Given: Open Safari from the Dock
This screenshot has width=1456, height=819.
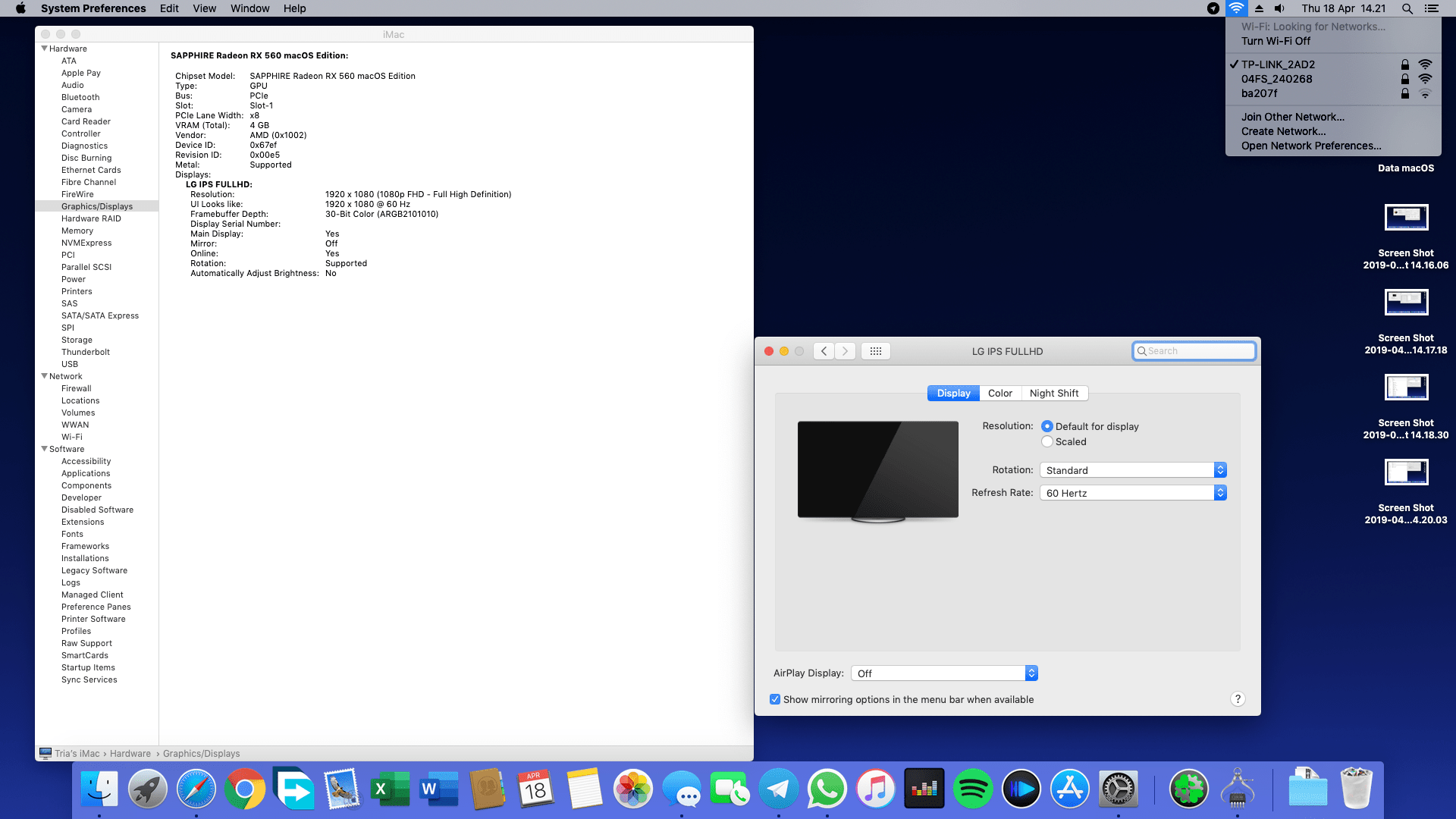Looking at the screenshot, I should tap(196, 789).
